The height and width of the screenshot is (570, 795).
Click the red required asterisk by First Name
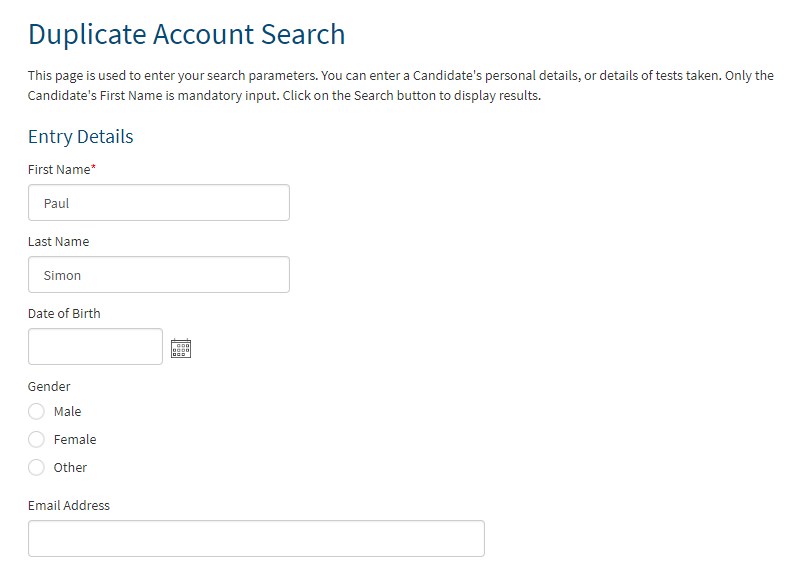tap(93, 167)
